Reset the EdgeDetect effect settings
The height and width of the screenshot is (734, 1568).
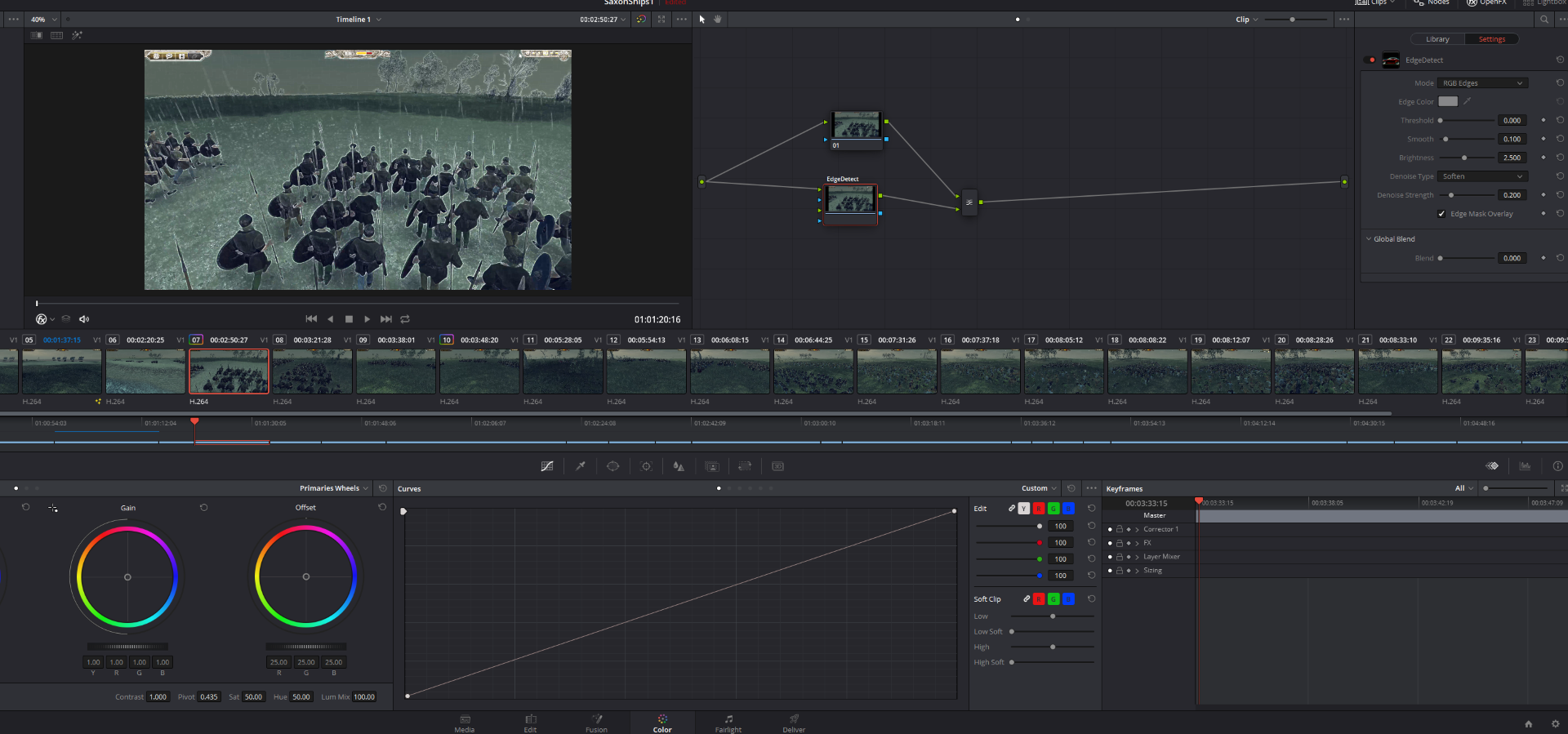[x=1560, y=60]
